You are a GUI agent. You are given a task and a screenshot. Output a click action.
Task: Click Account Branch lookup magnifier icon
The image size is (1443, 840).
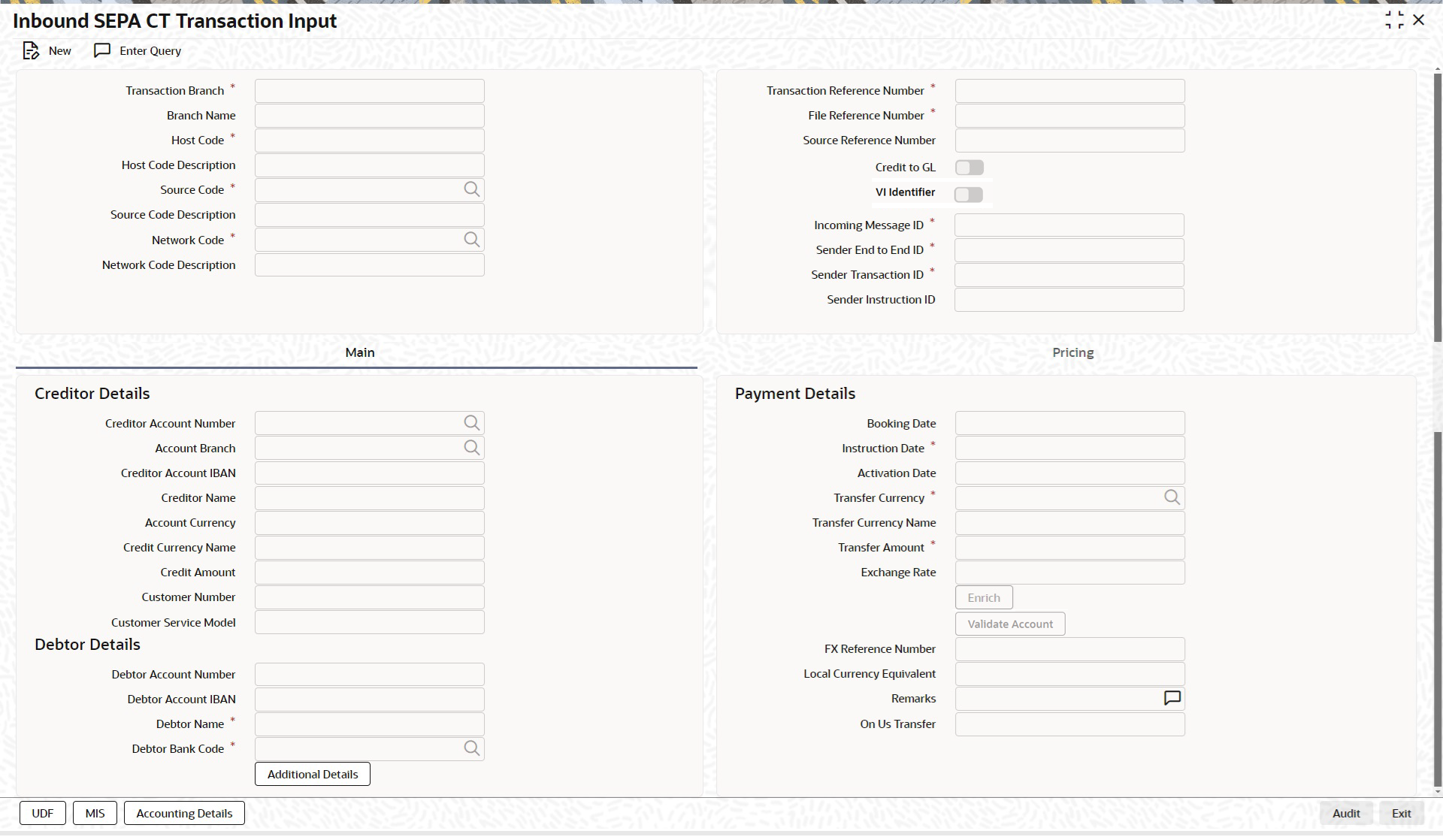point(471,449)
